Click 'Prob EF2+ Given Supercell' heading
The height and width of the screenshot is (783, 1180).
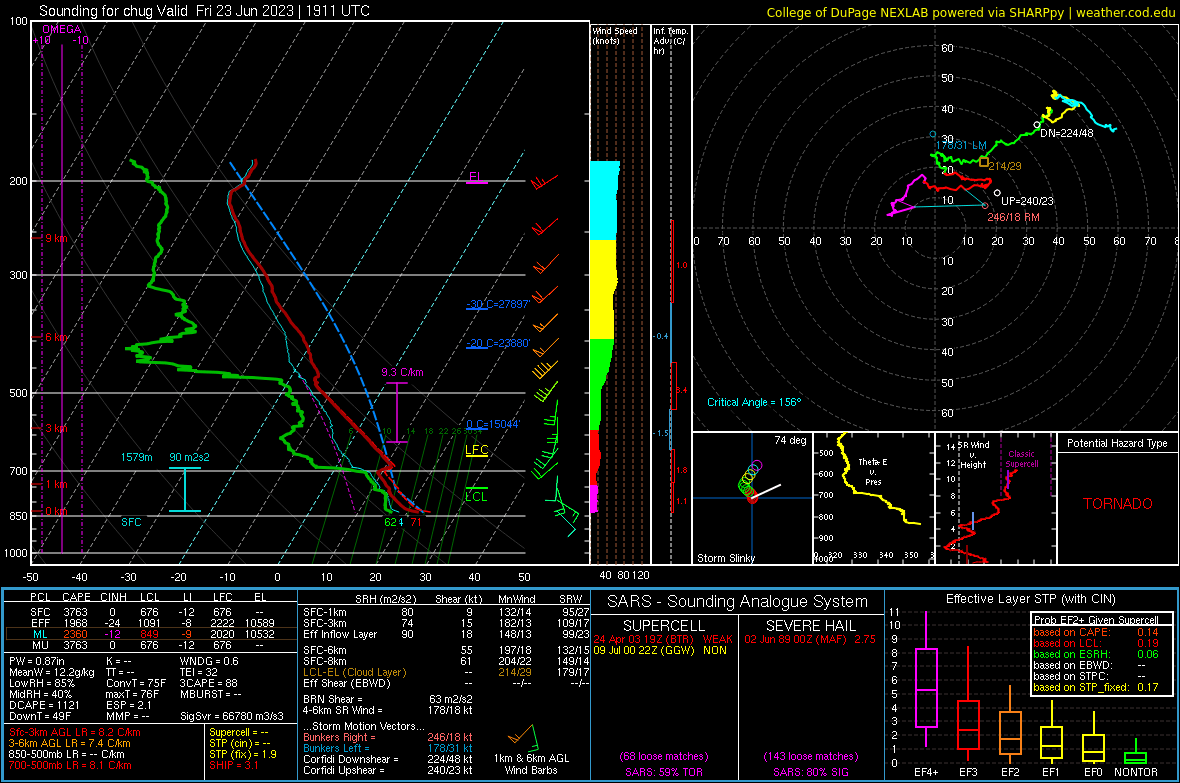coord(1096,620)
